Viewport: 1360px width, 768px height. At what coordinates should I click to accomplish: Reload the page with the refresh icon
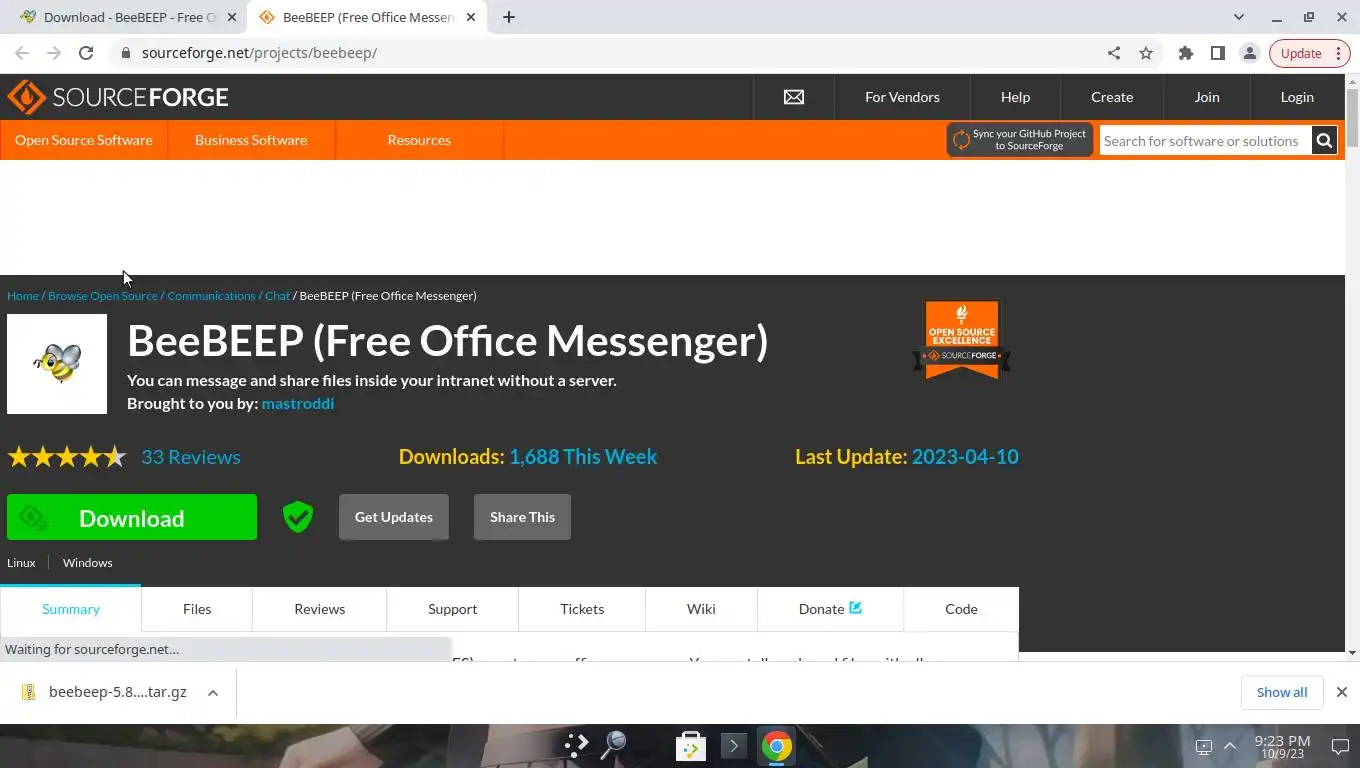86,53
